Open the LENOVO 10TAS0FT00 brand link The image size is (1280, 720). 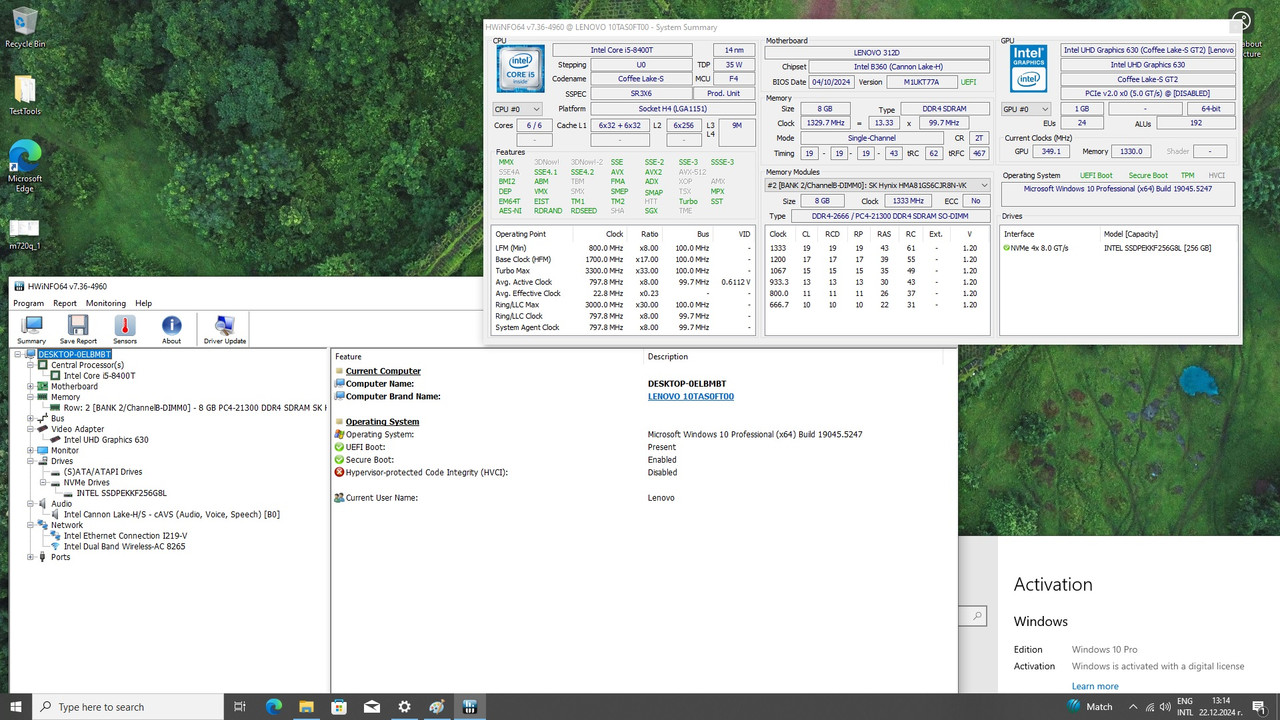(691, 396)
